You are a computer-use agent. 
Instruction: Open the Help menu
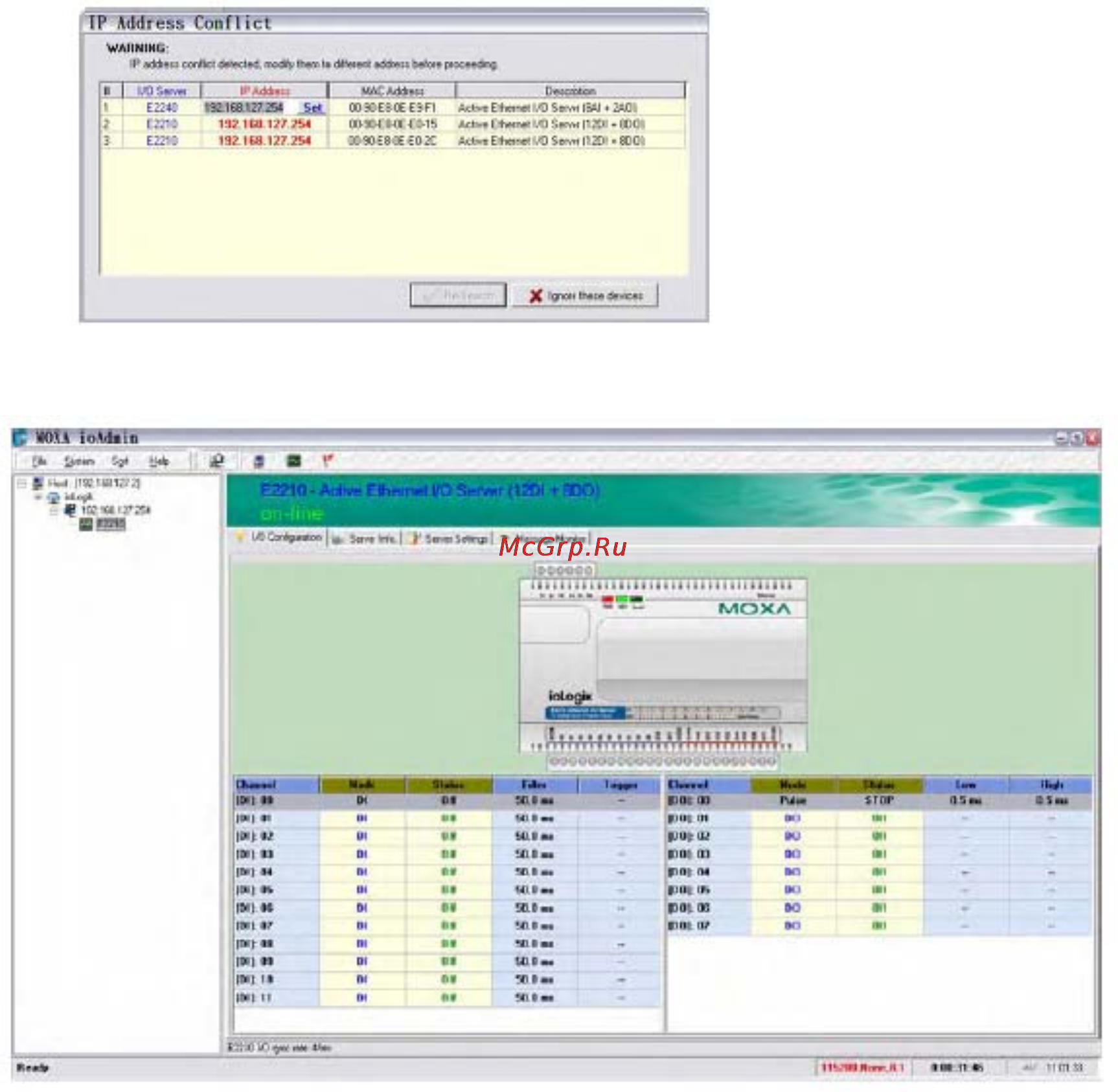click(x=159, y=461)
